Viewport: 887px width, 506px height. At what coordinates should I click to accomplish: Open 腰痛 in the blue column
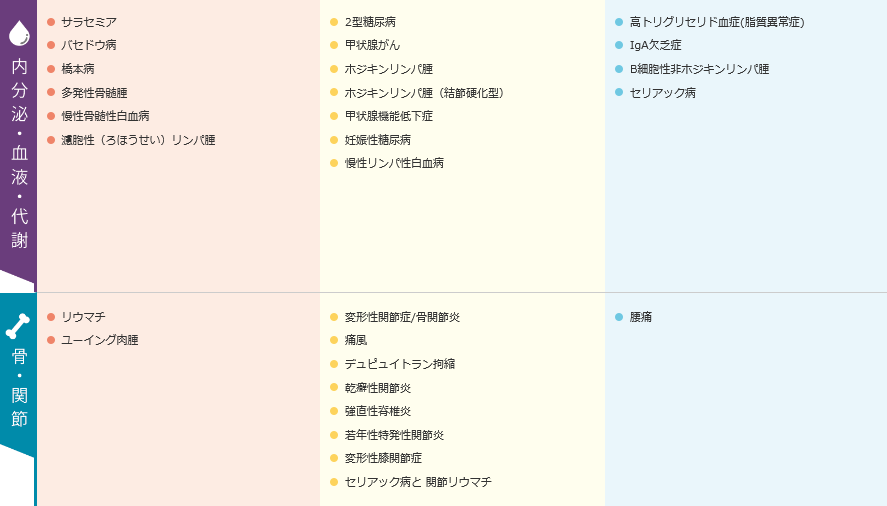[641, 317]
